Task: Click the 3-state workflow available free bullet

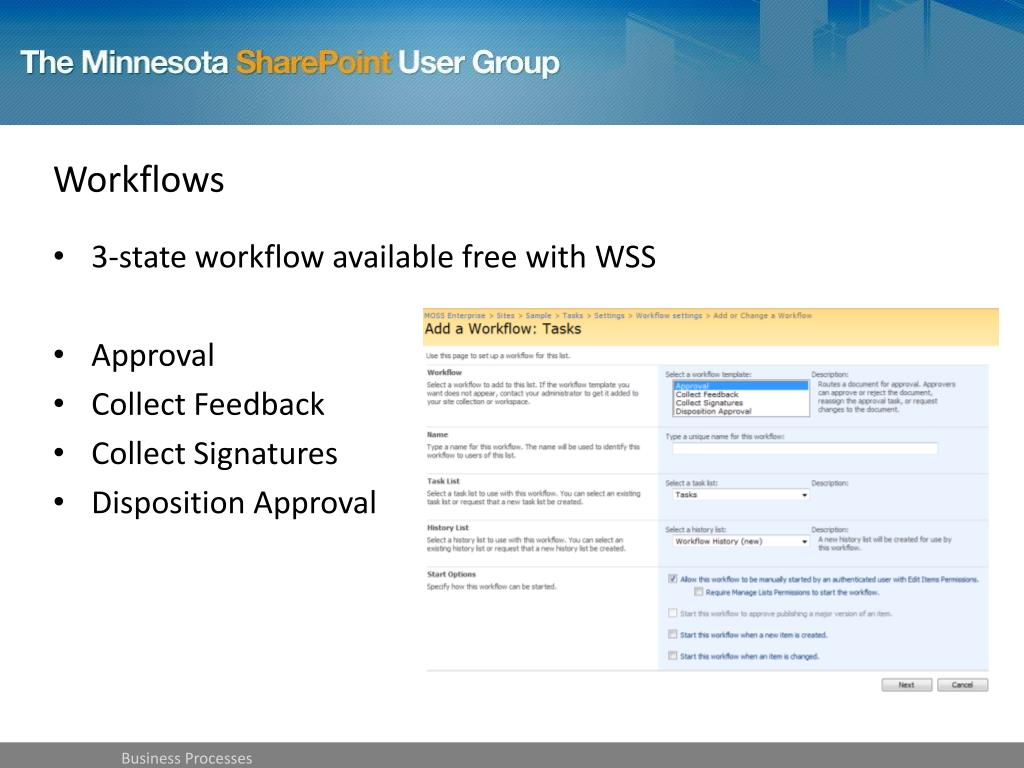Action: [x=374, y=257]
